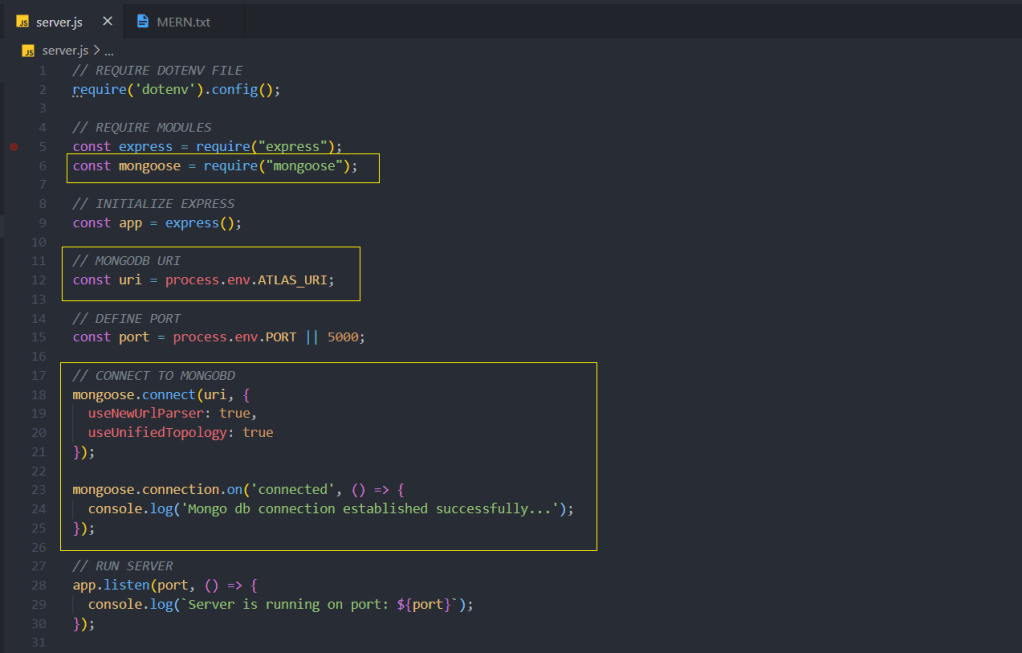Click the app.listen call on line 28
1022x653 pixels.
click(120, 585)
